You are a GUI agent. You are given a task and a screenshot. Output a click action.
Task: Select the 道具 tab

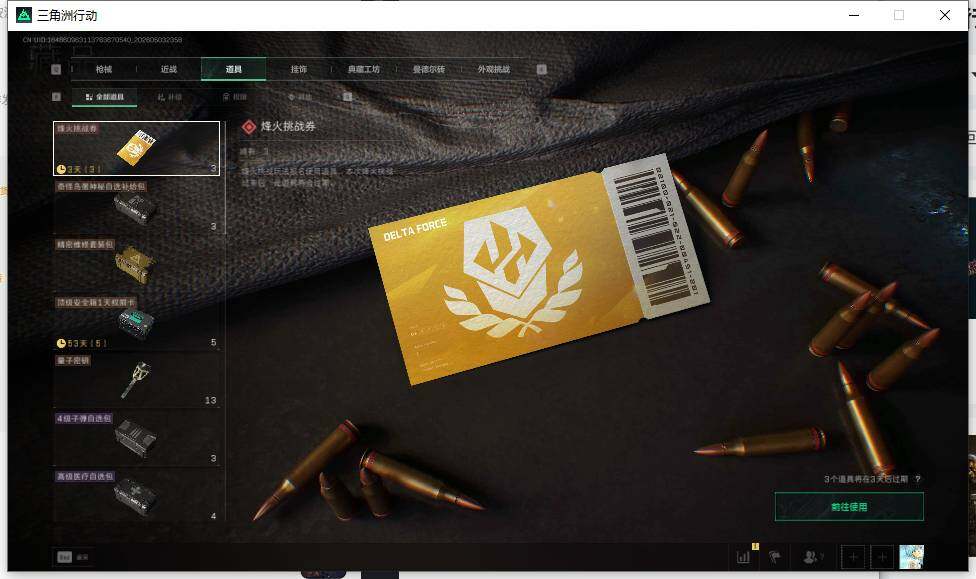point(233,69)
